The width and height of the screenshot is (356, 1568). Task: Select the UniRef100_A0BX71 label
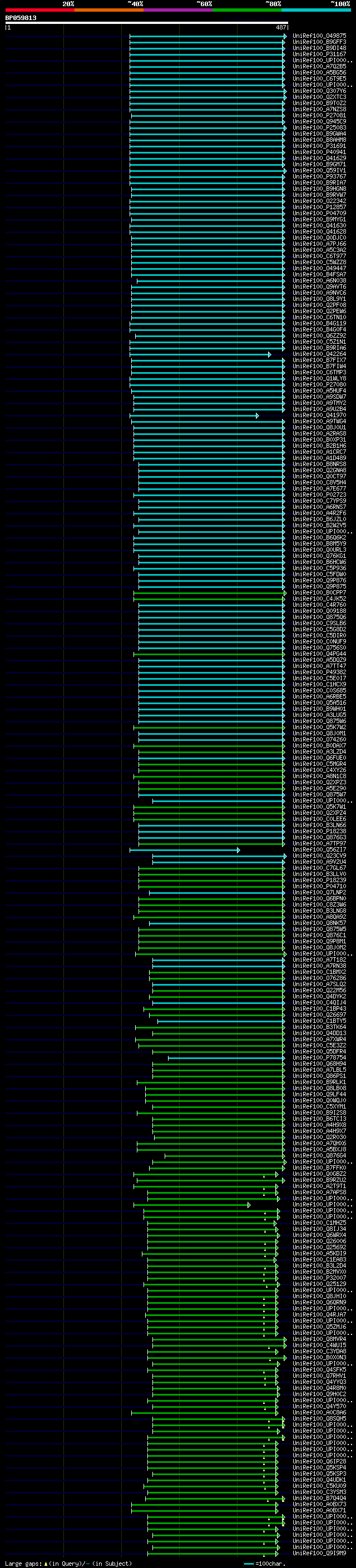pos(319,1510)
